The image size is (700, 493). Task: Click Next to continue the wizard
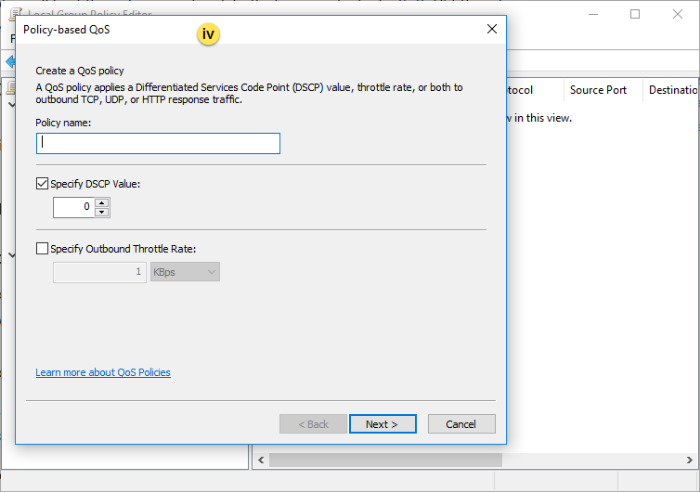382,424
